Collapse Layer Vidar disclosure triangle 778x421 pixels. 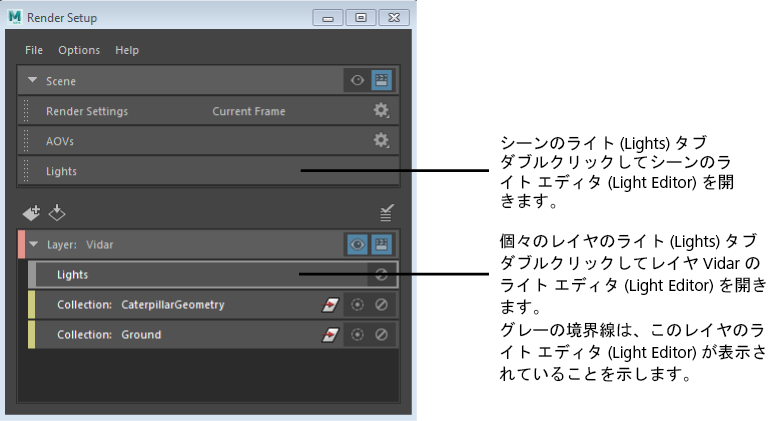tap(34, 244)
